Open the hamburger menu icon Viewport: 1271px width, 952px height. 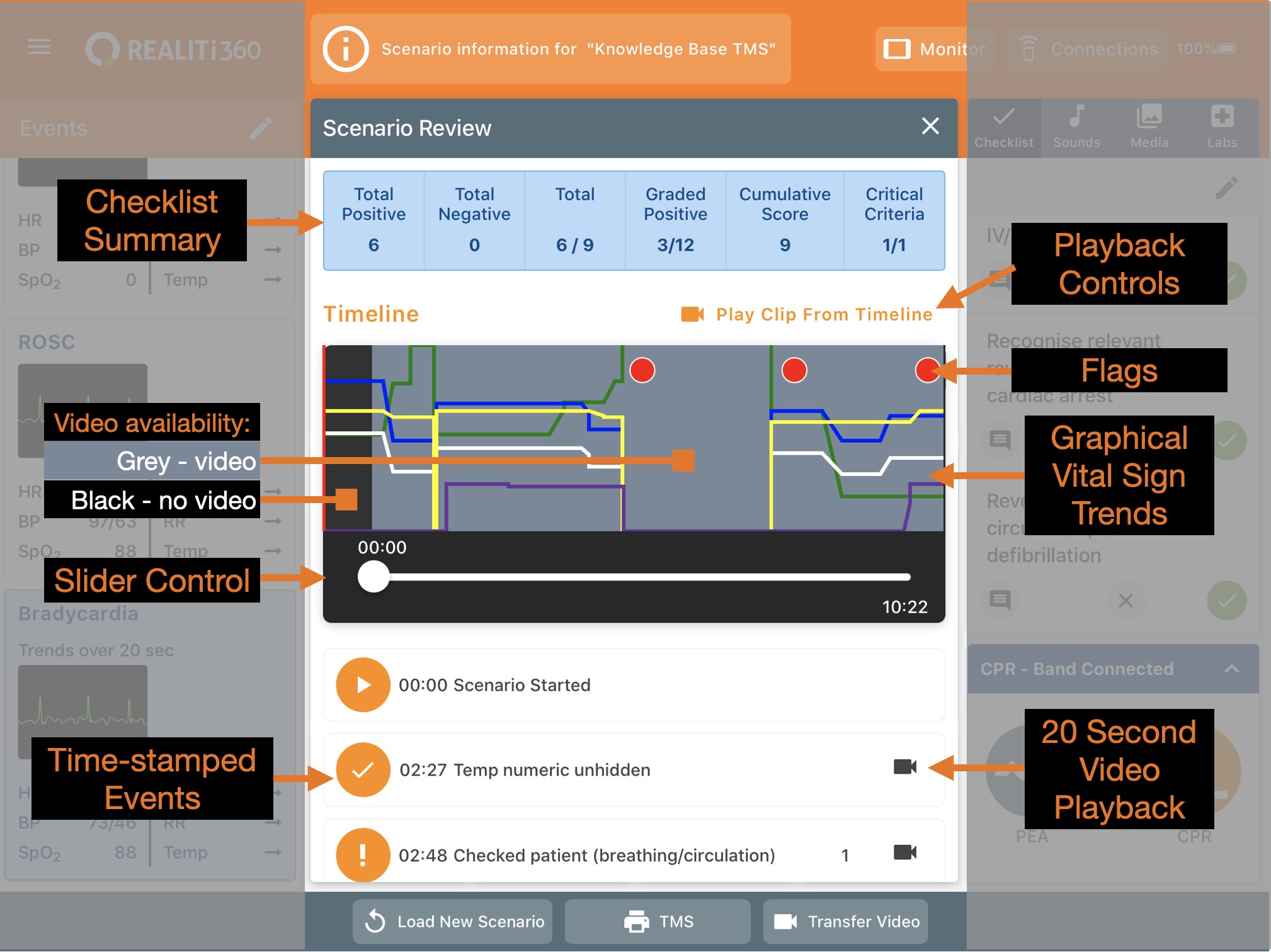coord(39,47)
